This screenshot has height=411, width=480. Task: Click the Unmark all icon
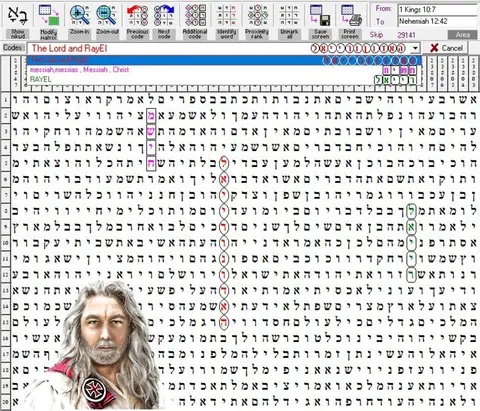pos(289,15)
